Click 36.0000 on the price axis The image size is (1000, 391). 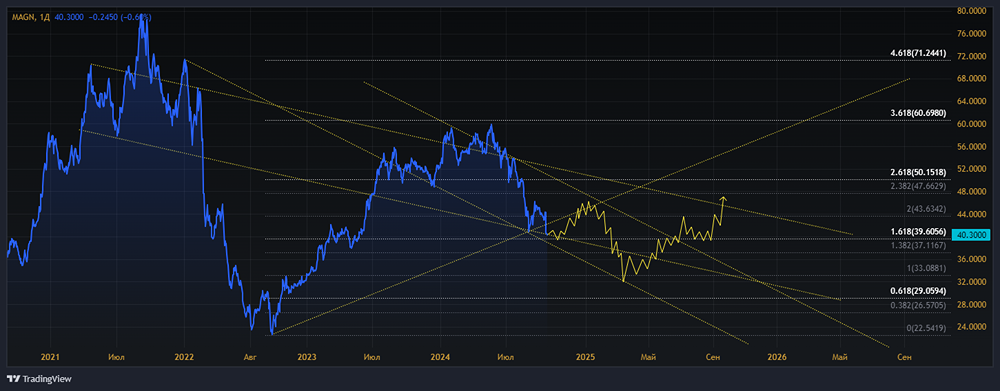[973, 259]
